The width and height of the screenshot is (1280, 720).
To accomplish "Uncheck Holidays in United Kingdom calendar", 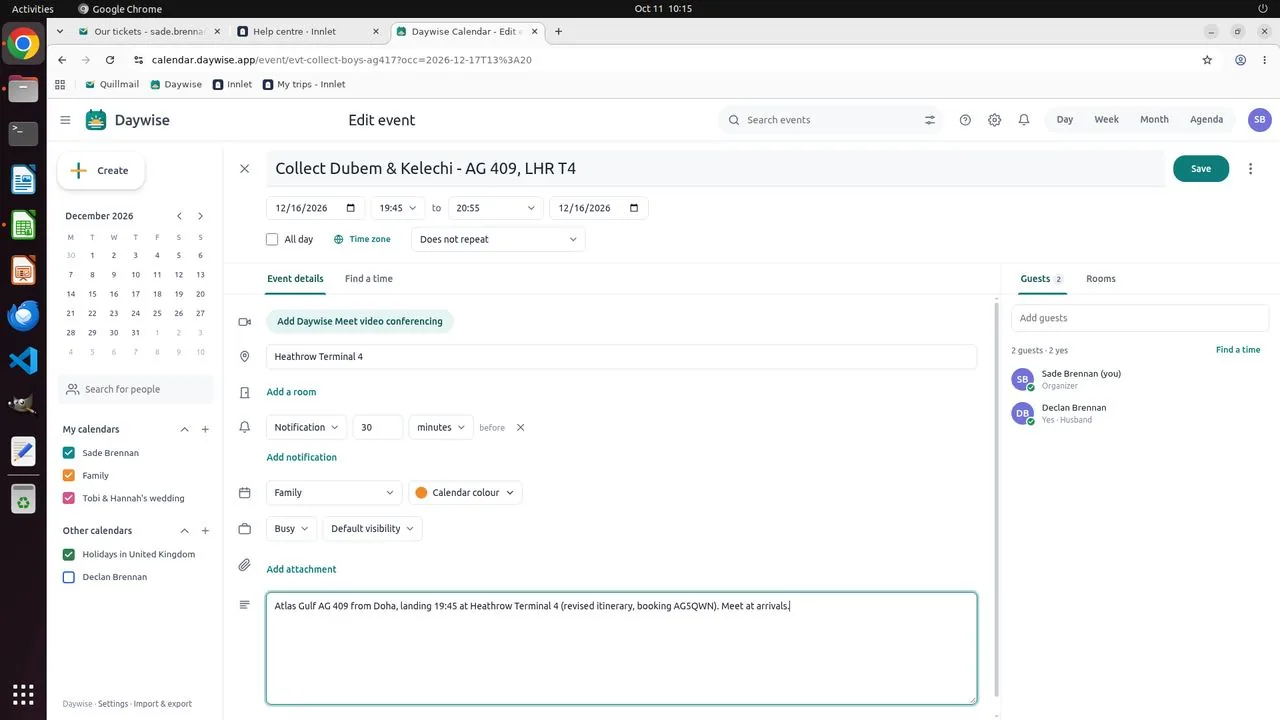I will 69,554.
